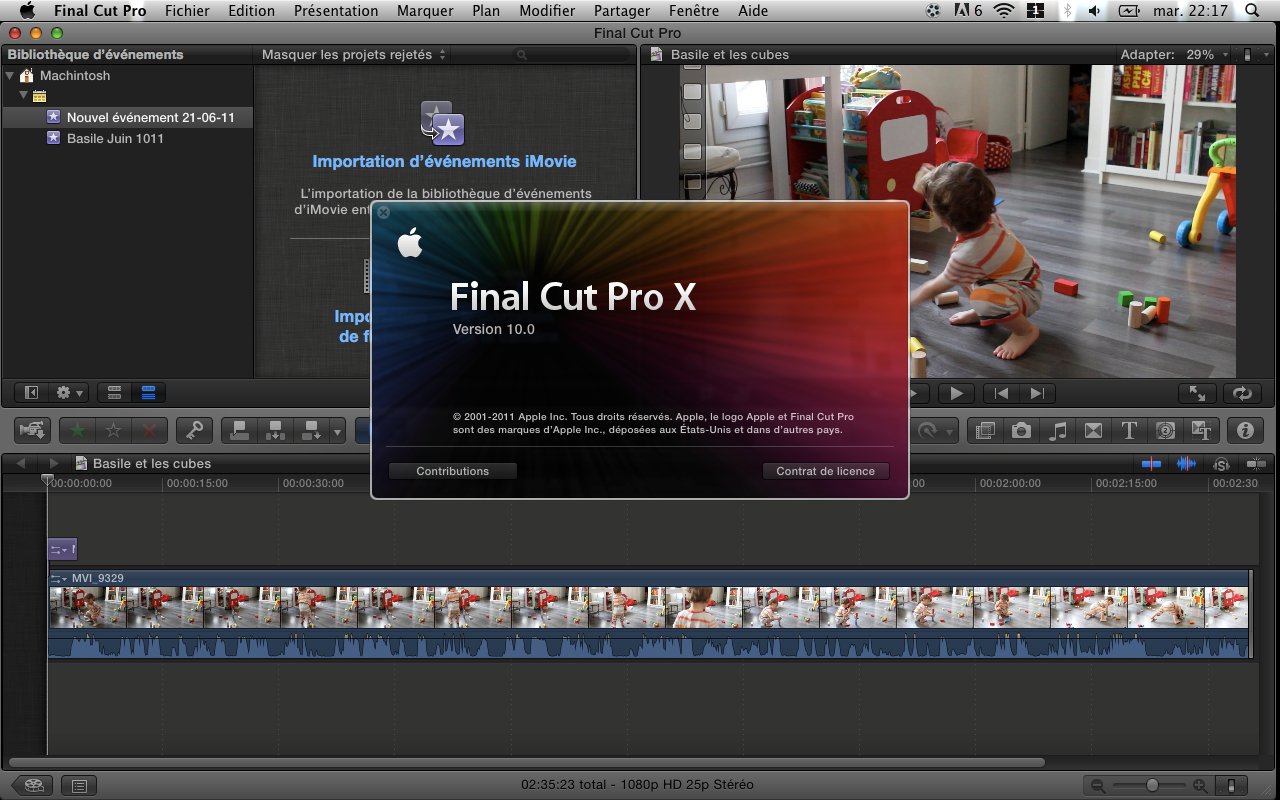
Task: Zoom out timeline with minus magnifier
Action: (x=1098, y=786)
